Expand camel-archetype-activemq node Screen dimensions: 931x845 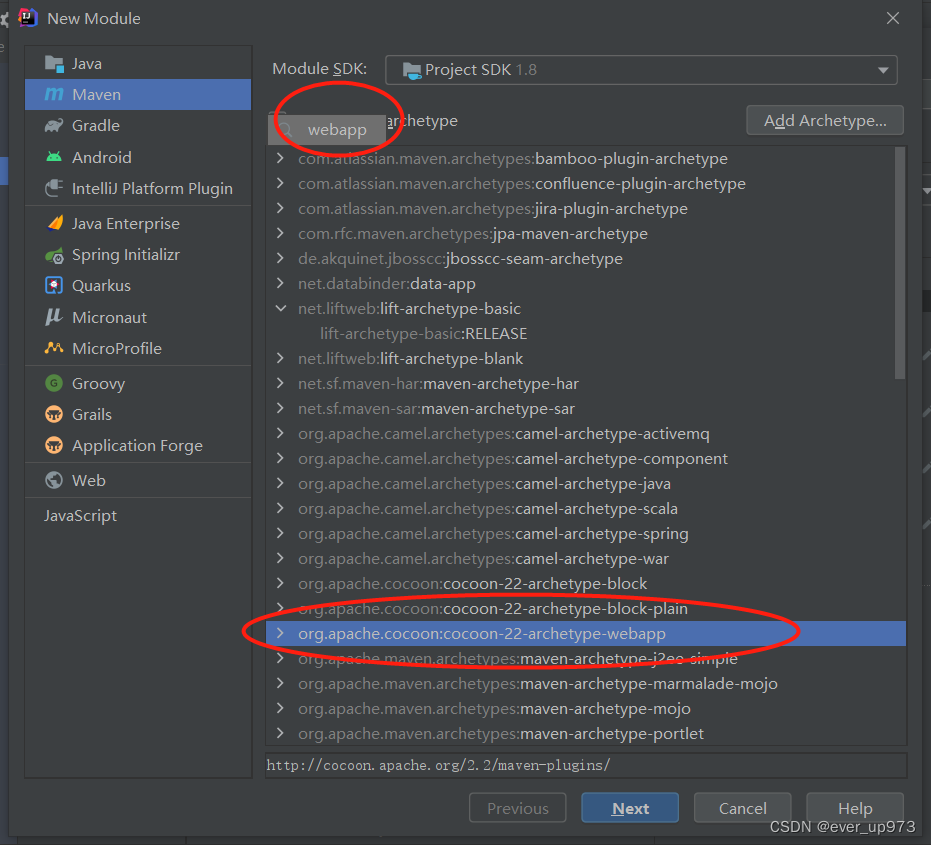[x=280, y=433]
